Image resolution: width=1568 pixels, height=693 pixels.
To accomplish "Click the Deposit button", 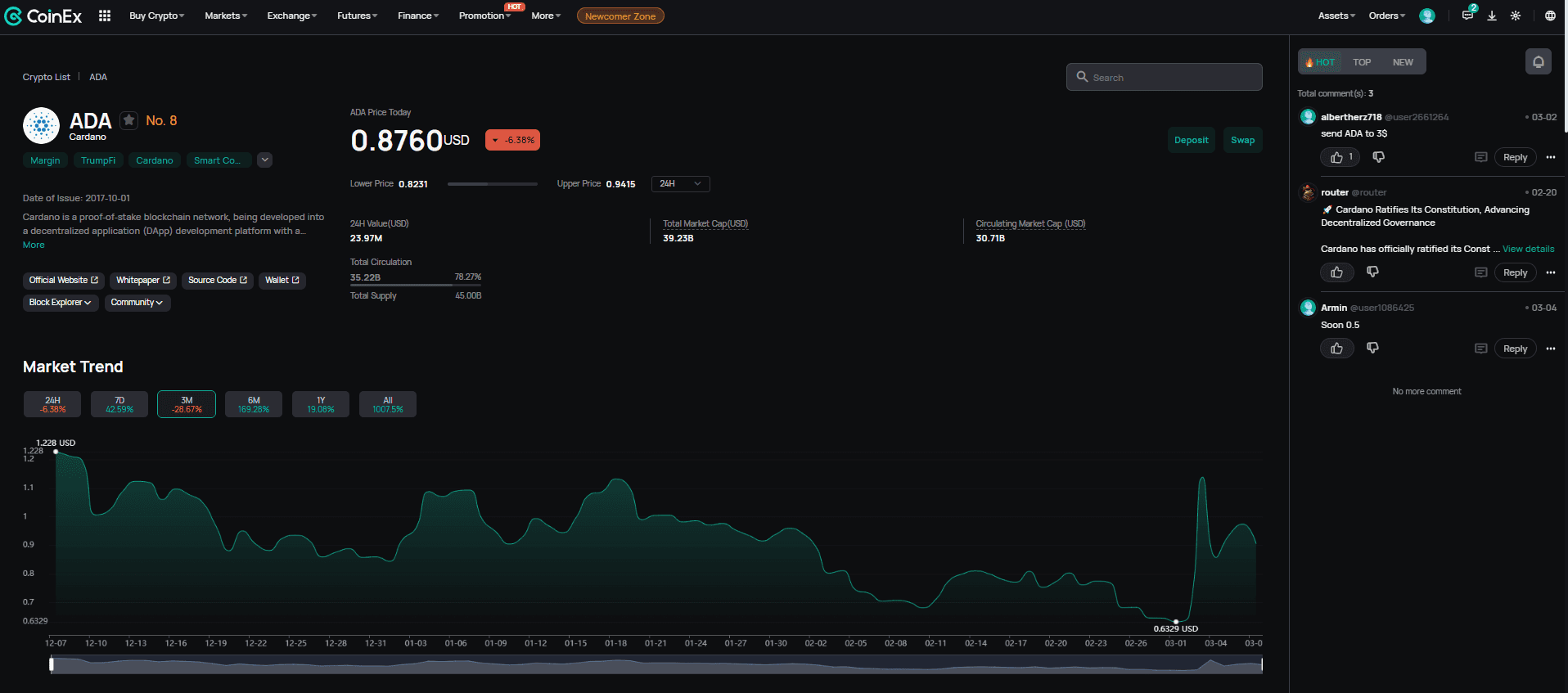I will pyautogui.click(x=1191, y=140).
